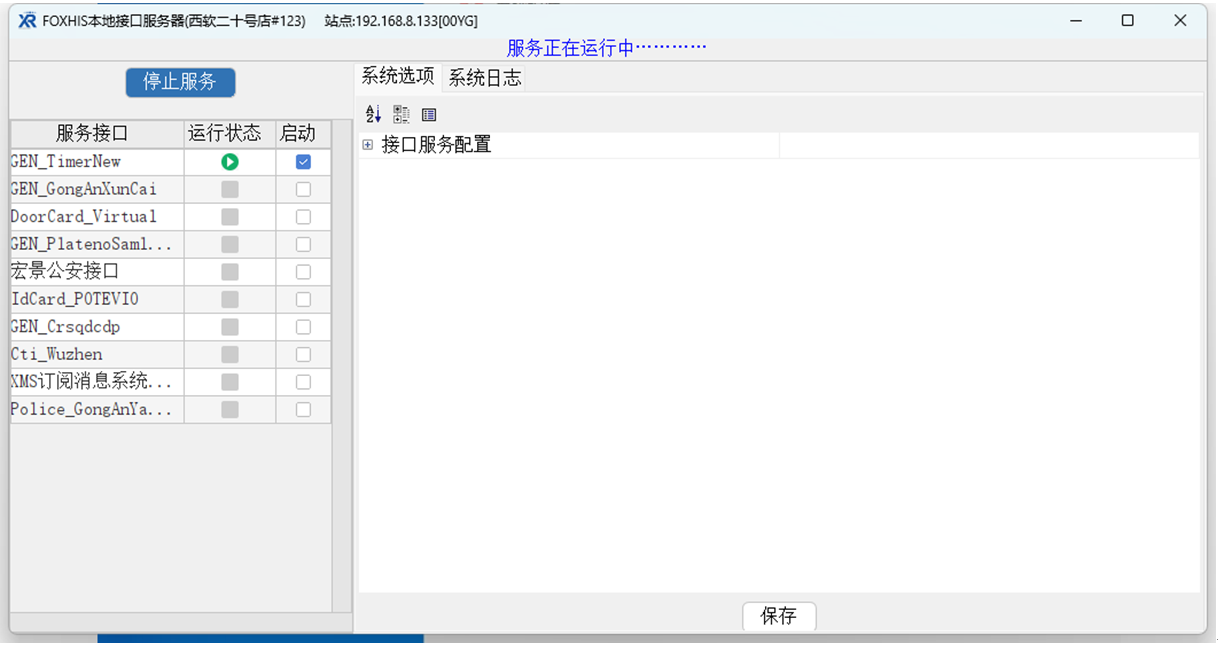Viewport: 1218px width, 645px height.
Task: Uncheck the 启动 checkbox for GEN_TimerNew
Action: pyautogui.click(x=303, y=161)
